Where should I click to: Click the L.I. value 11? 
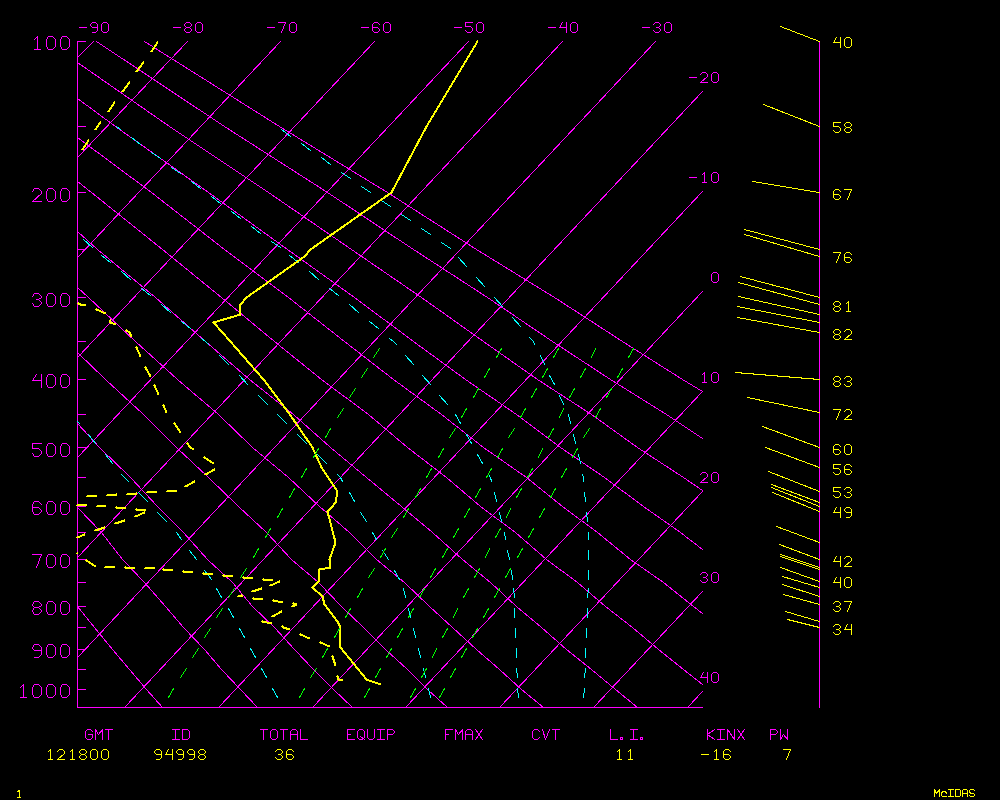coord(624,755)
